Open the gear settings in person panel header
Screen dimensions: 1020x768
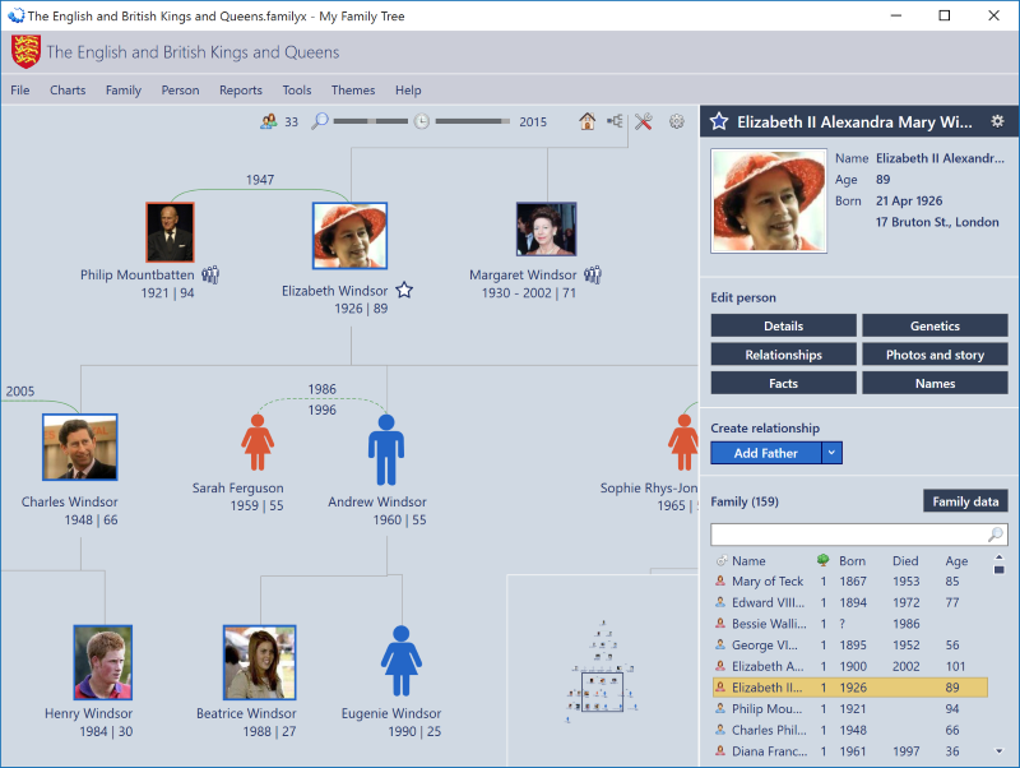click(997, 121)
